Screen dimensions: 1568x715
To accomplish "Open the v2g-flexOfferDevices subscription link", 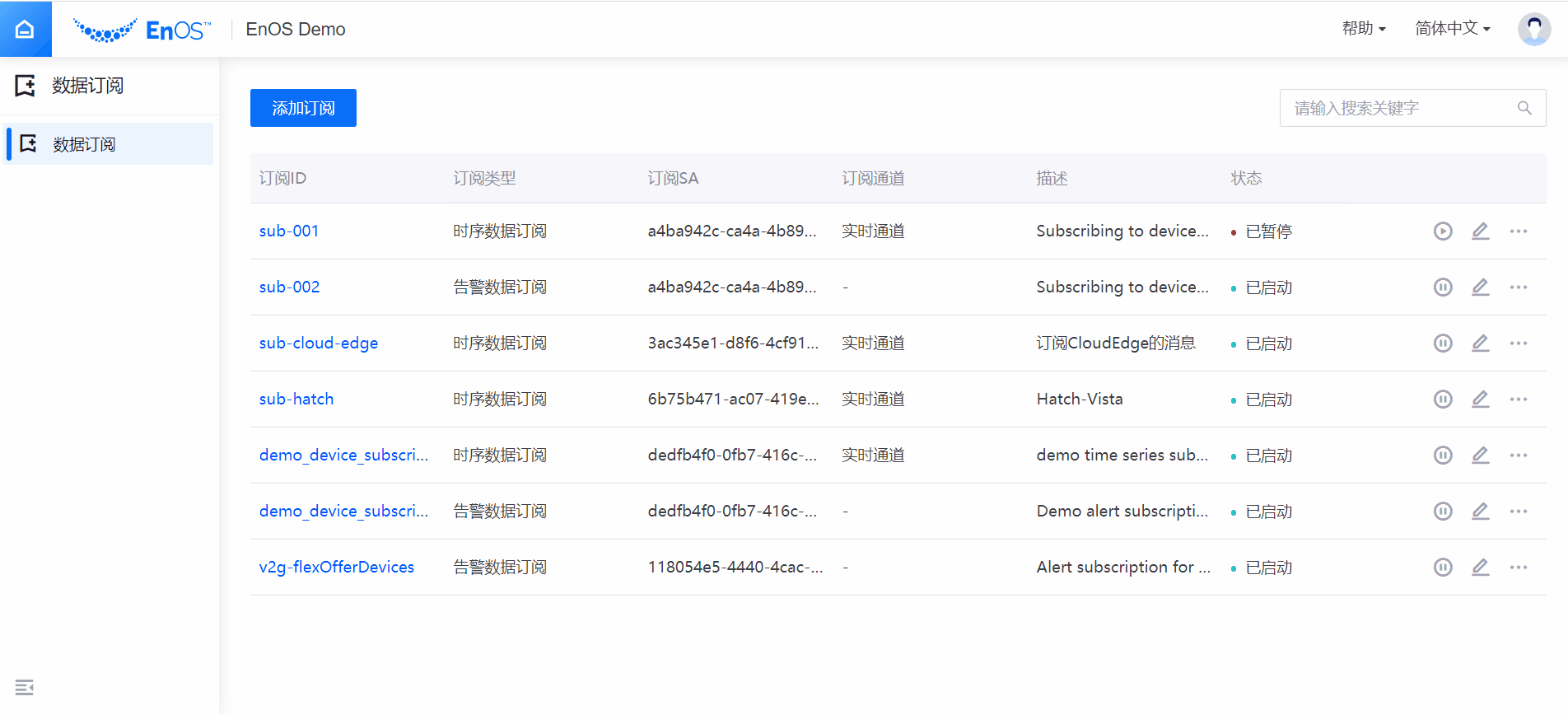I will pos(336,568).
